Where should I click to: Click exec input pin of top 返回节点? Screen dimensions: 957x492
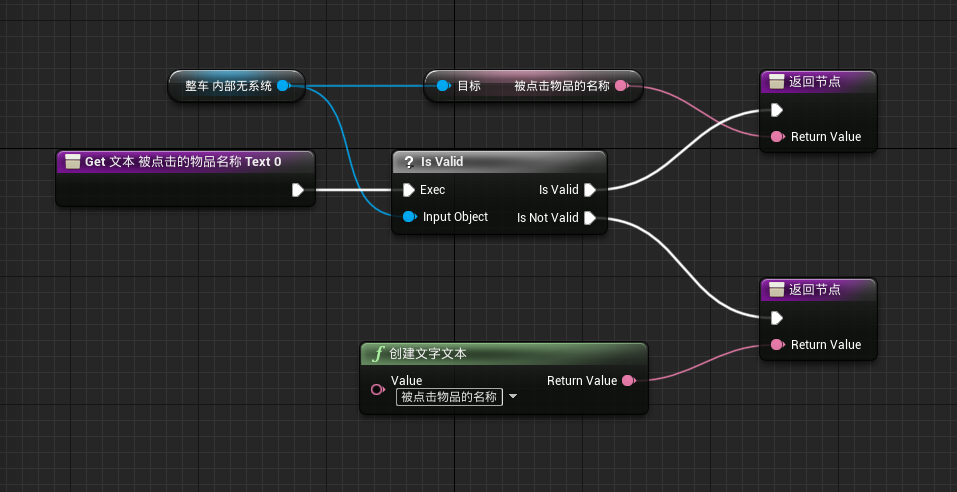tap(777, 110)
